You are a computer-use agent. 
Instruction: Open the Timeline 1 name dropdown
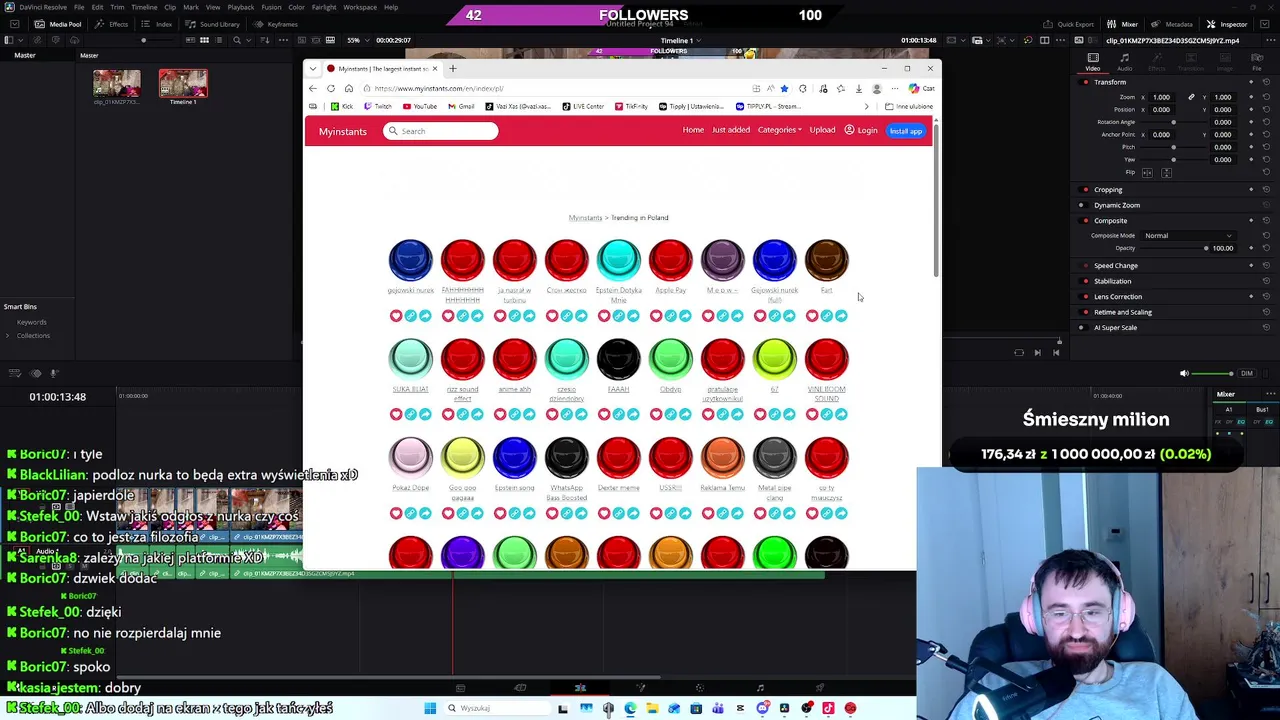point(680,40)
